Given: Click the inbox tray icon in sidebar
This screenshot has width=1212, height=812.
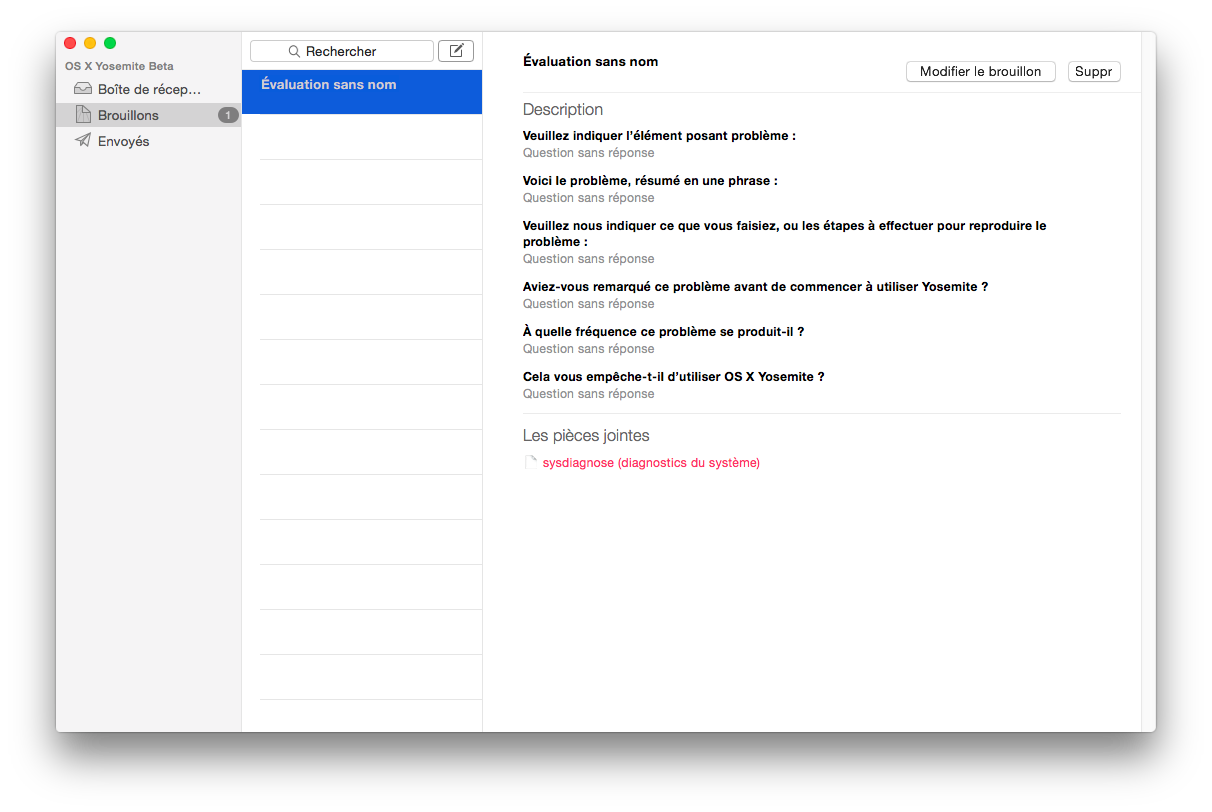Looking at the screenshot, I should [83, 89].
